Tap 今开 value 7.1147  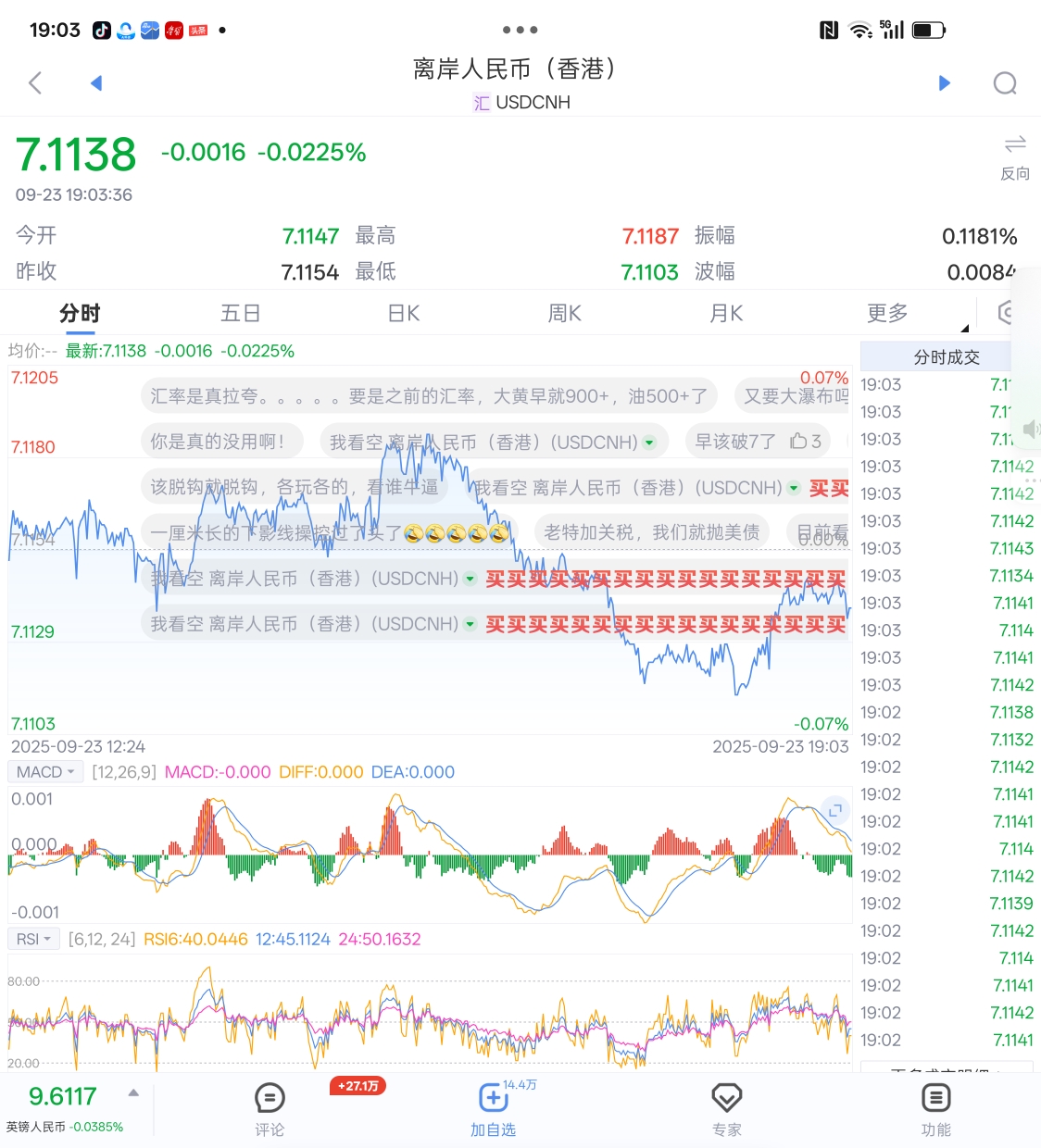310,236
